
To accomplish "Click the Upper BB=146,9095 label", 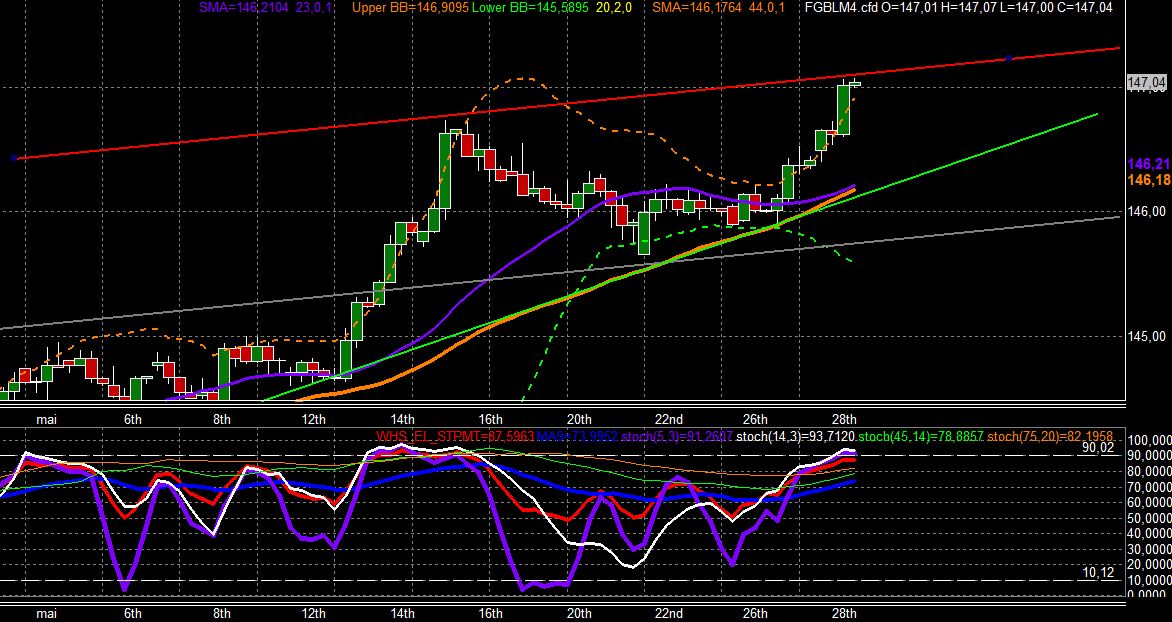I will [x=410, y=7].
